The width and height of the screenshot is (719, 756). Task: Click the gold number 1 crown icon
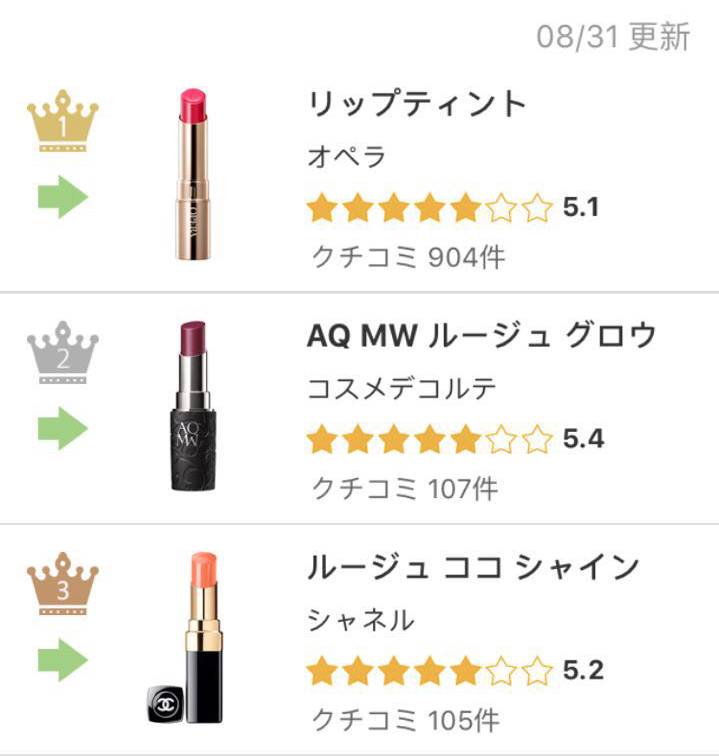63,121
